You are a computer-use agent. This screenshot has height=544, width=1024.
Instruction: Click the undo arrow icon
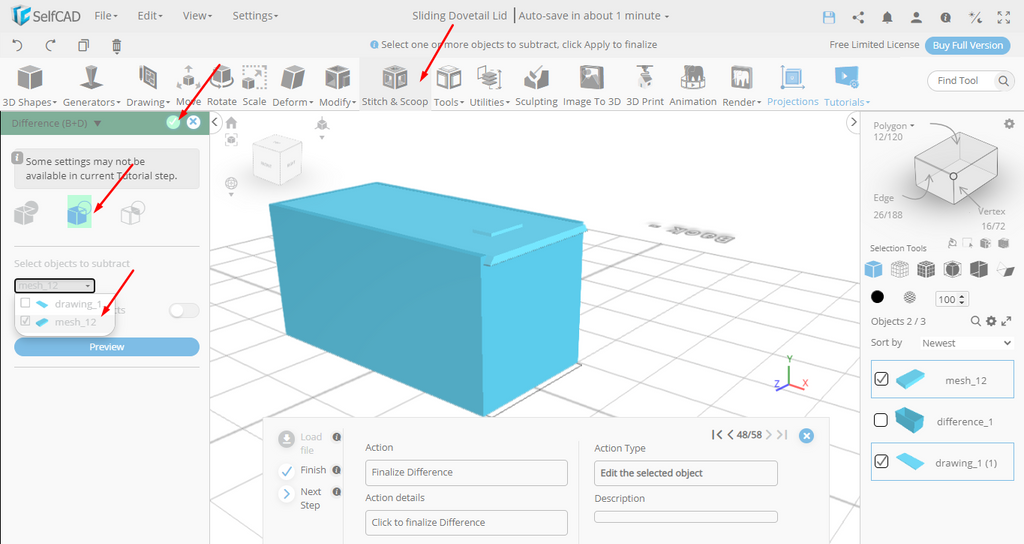coord(18,45)
